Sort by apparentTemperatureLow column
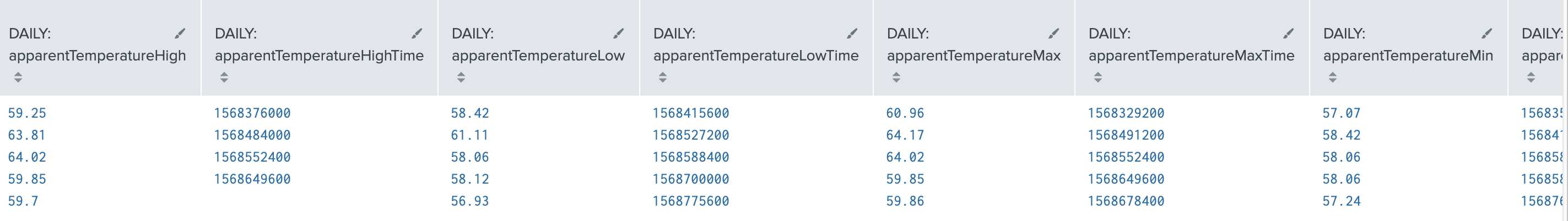This screenshot has height=221, width=1568. pyautogui.click(x=461, y=77)
